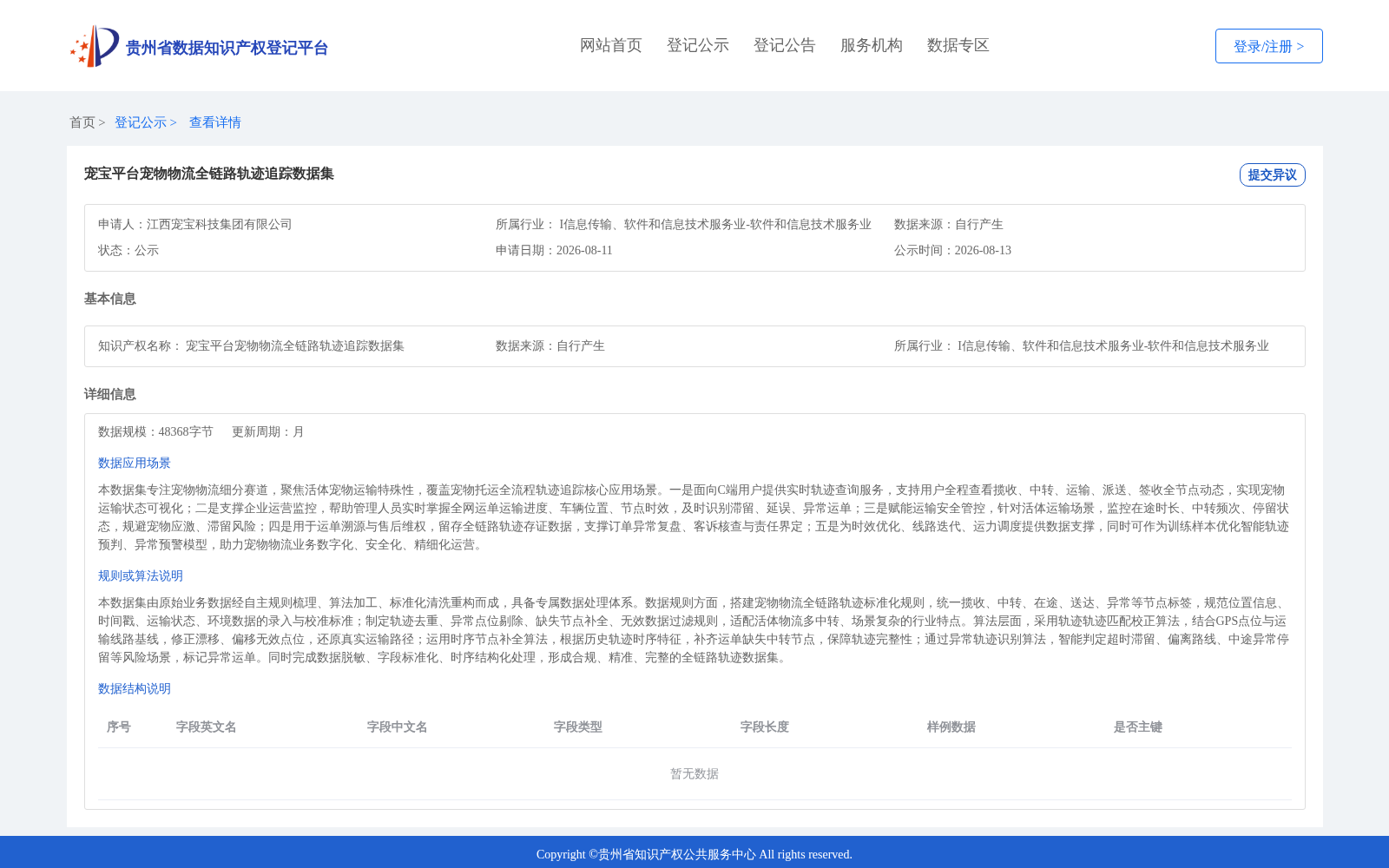
Task: Click the status text 状态：公示
Action: click(128, 250)
